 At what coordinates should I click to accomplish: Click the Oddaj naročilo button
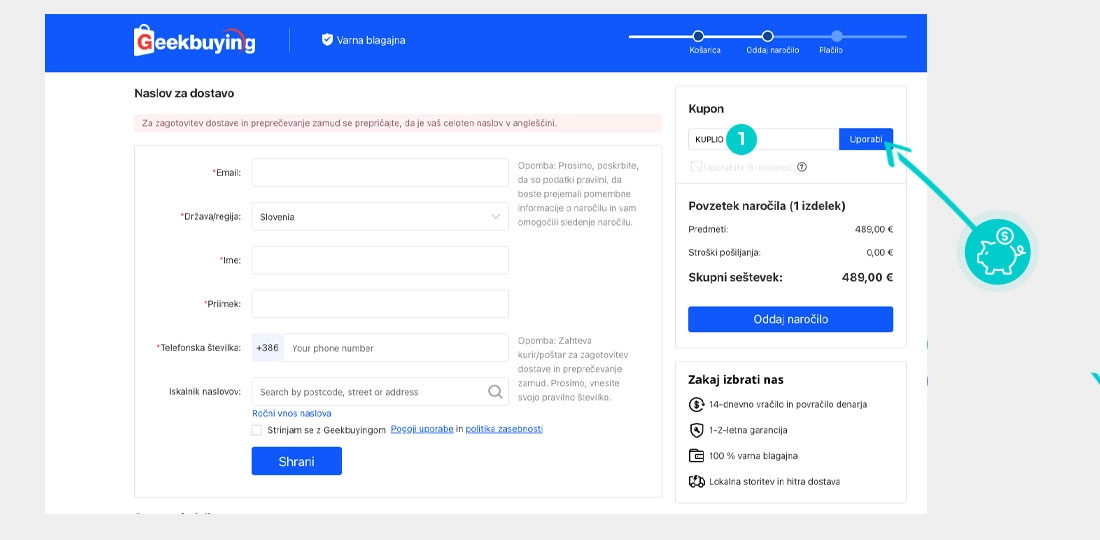790,319
